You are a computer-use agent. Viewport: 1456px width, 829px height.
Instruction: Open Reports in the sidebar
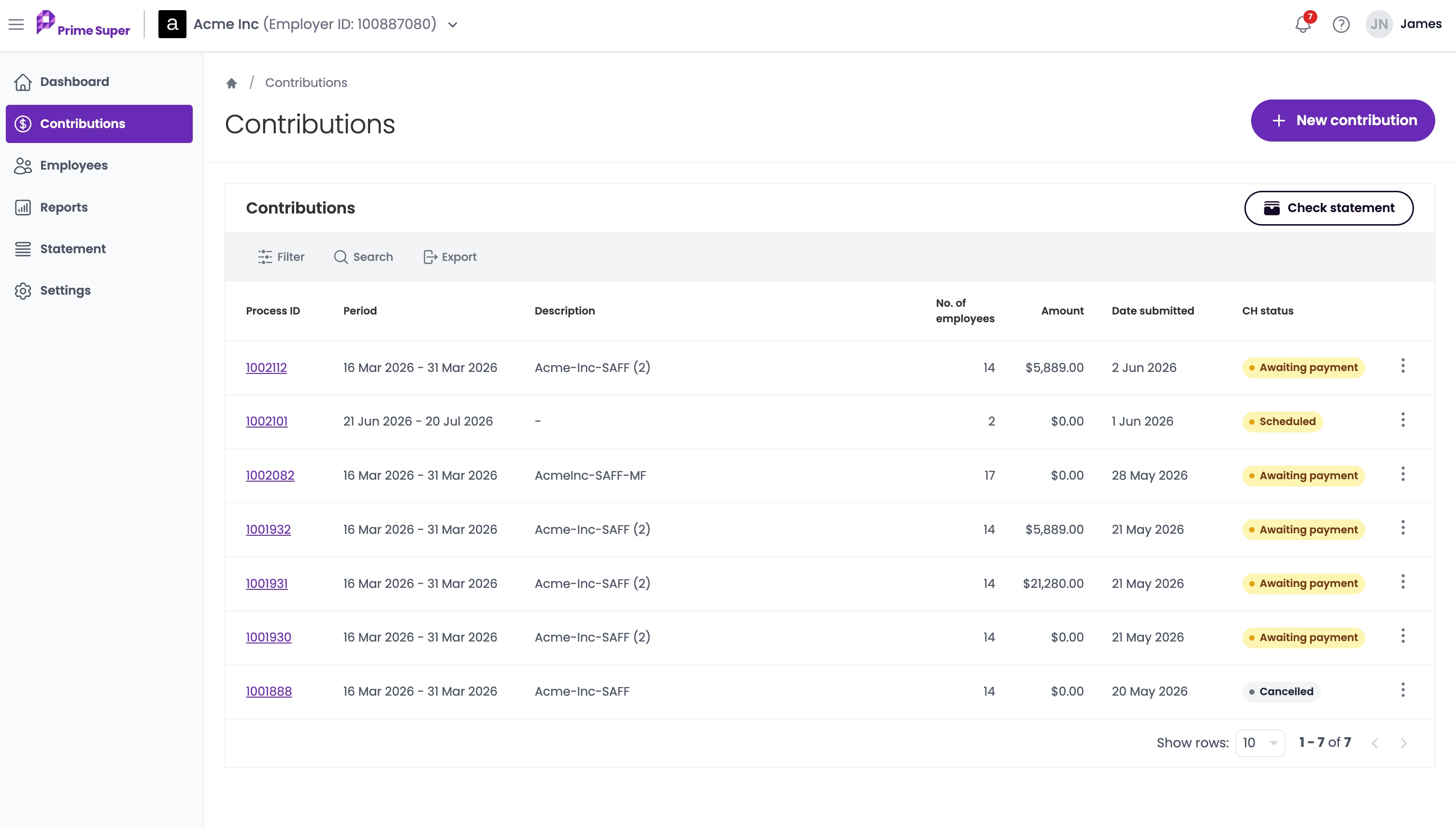pos(99,207)
